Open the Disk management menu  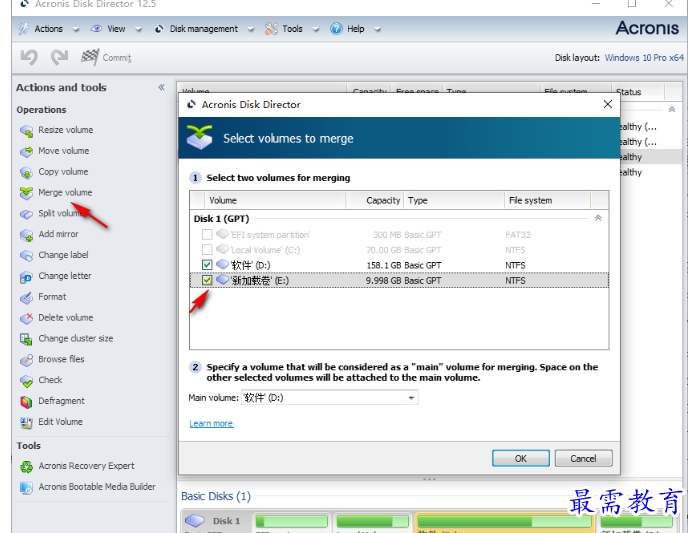[x=204, y=29]
